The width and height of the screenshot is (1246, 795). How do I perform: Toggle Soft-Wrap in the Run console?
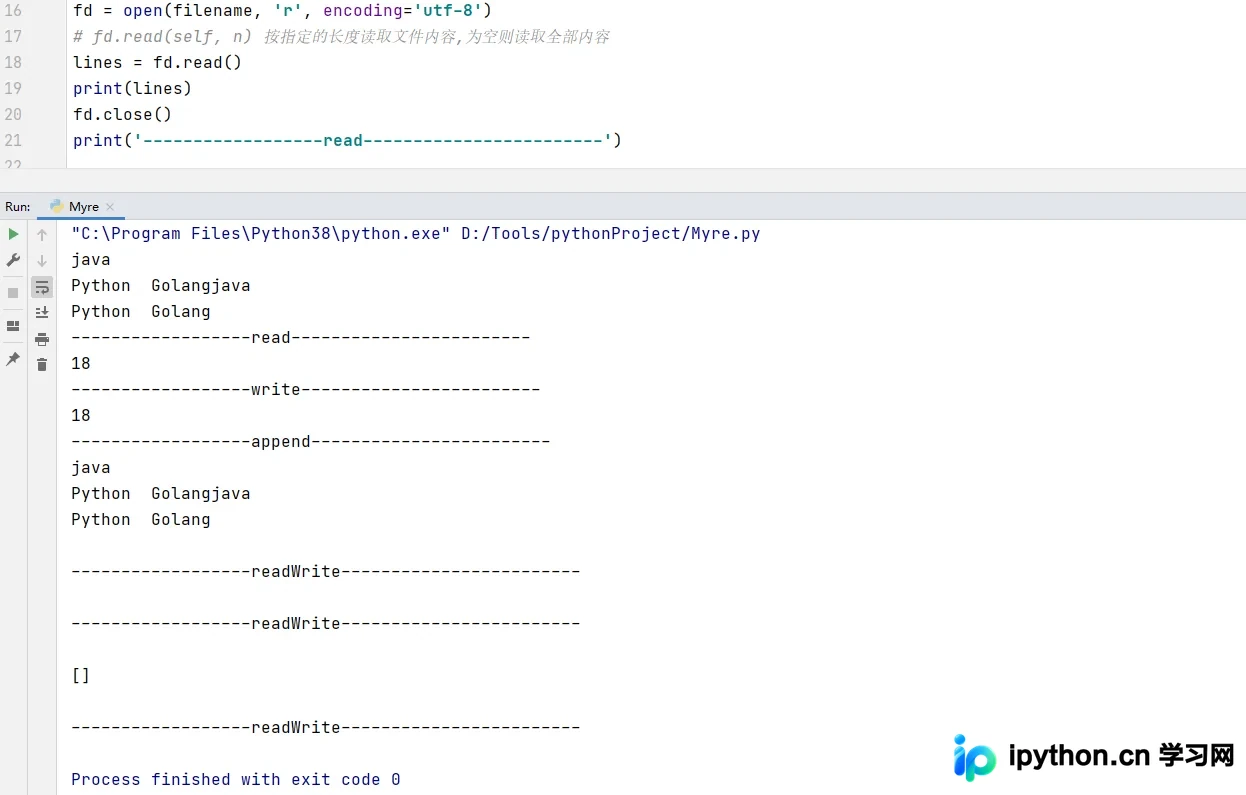pos(42,287)
